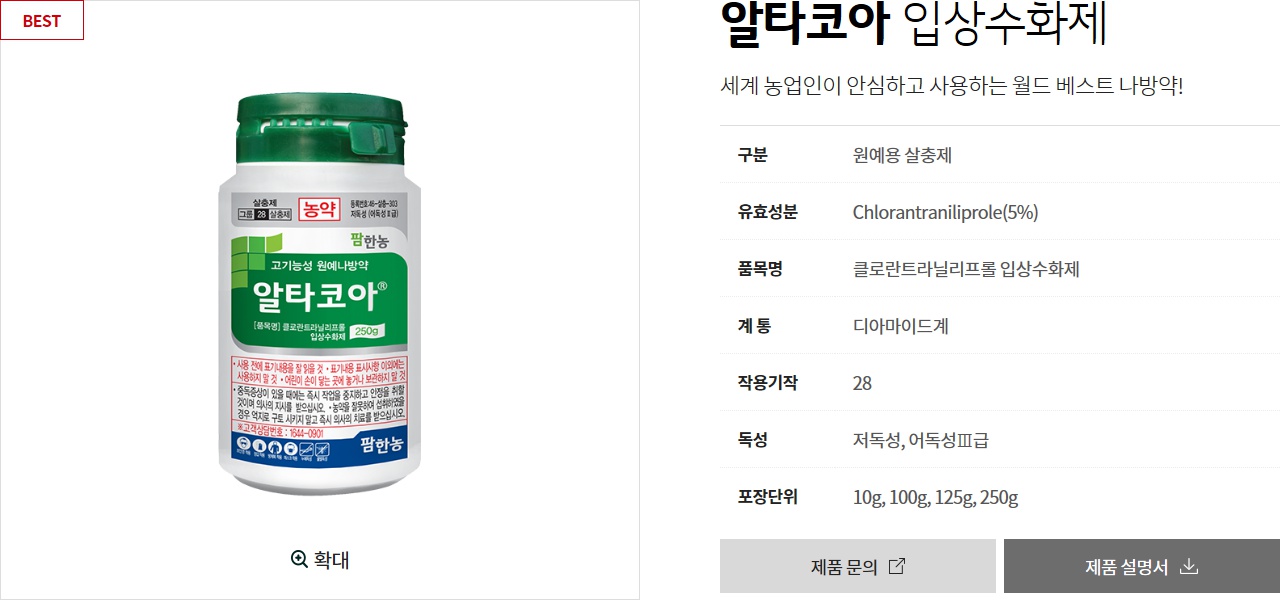This screenshot has width=1280, height=600.
Task: Click the 확대 enlarge link
Action: click(320, 559)
